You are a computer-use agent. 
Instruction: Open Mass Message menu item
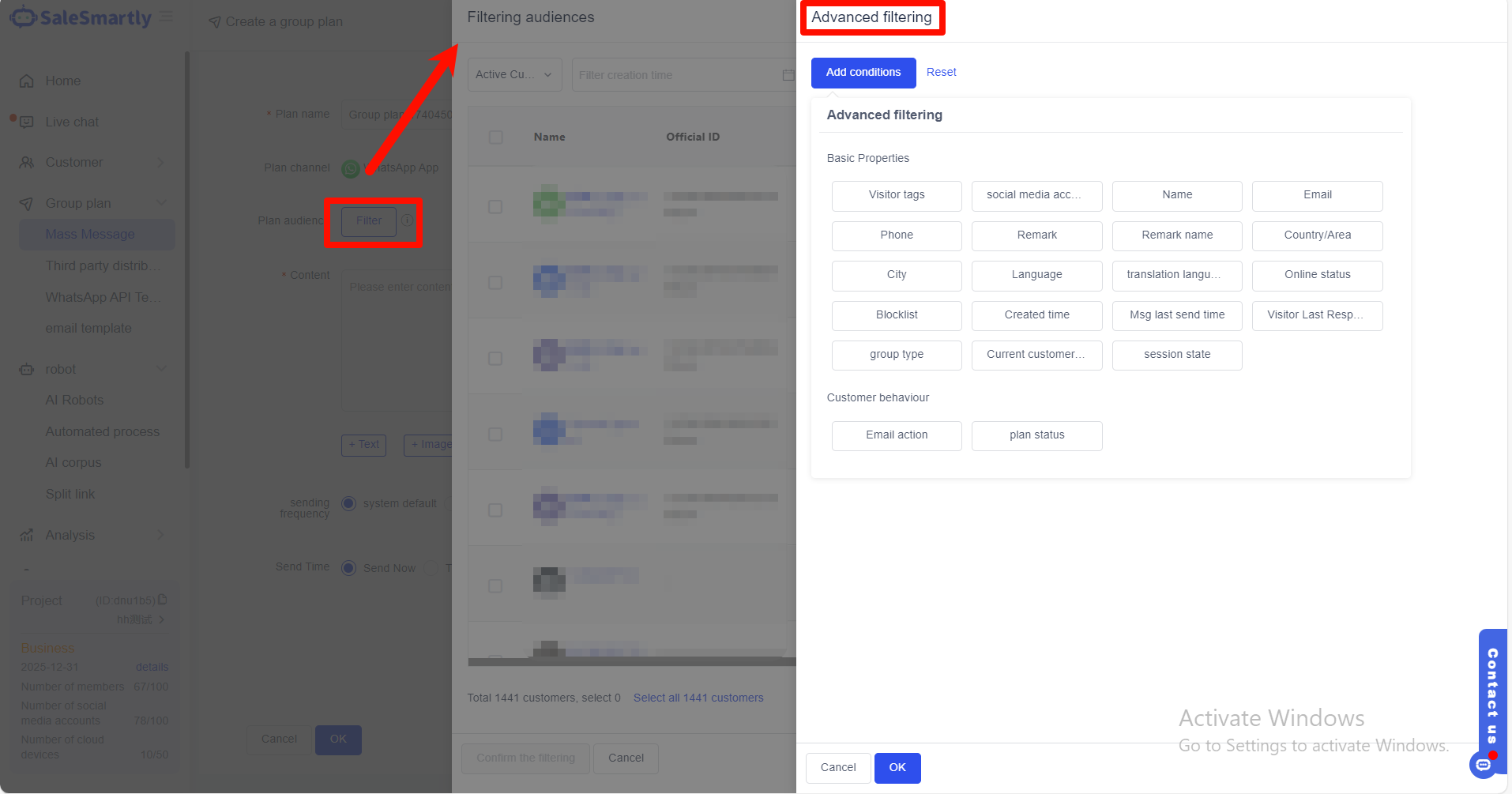[97, 235]
